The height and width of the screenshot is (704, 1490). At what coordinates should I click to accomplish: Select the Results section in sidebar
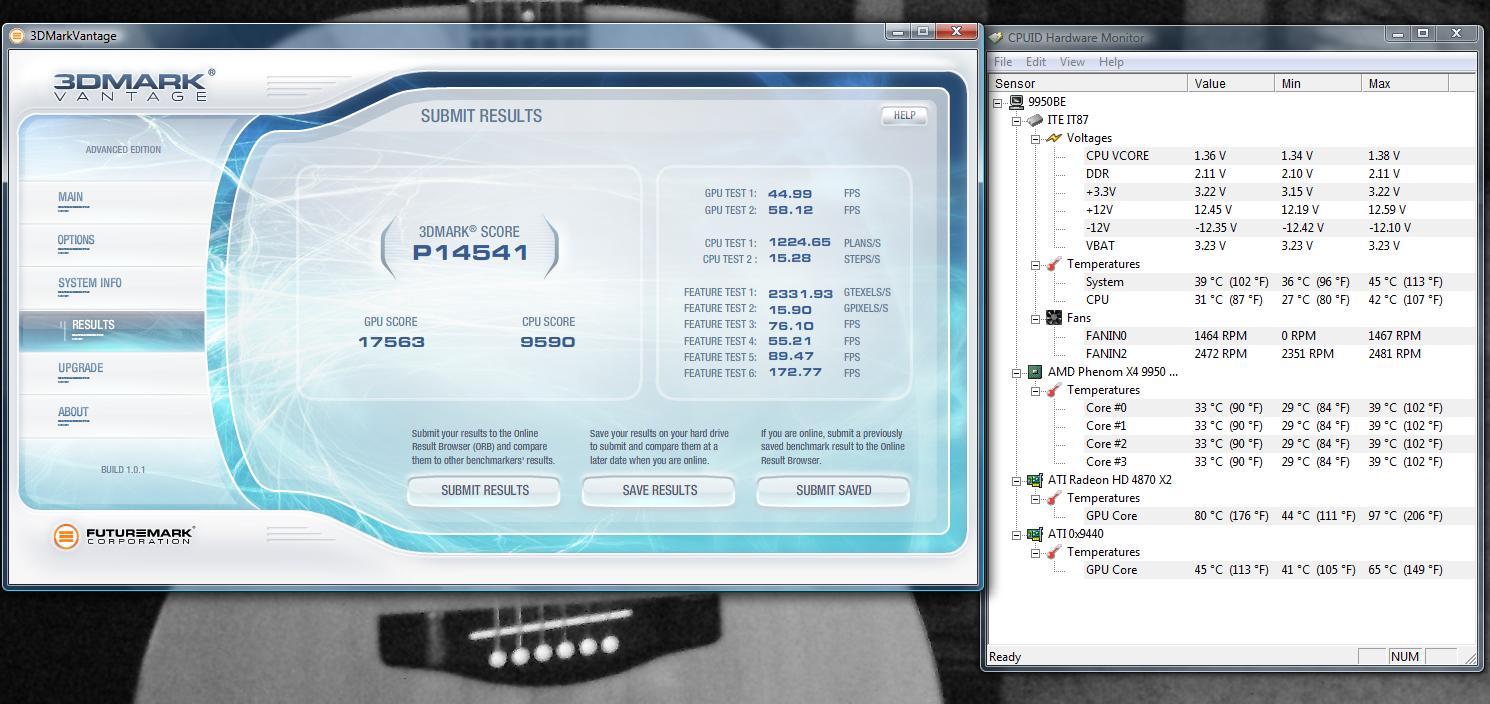112,331
